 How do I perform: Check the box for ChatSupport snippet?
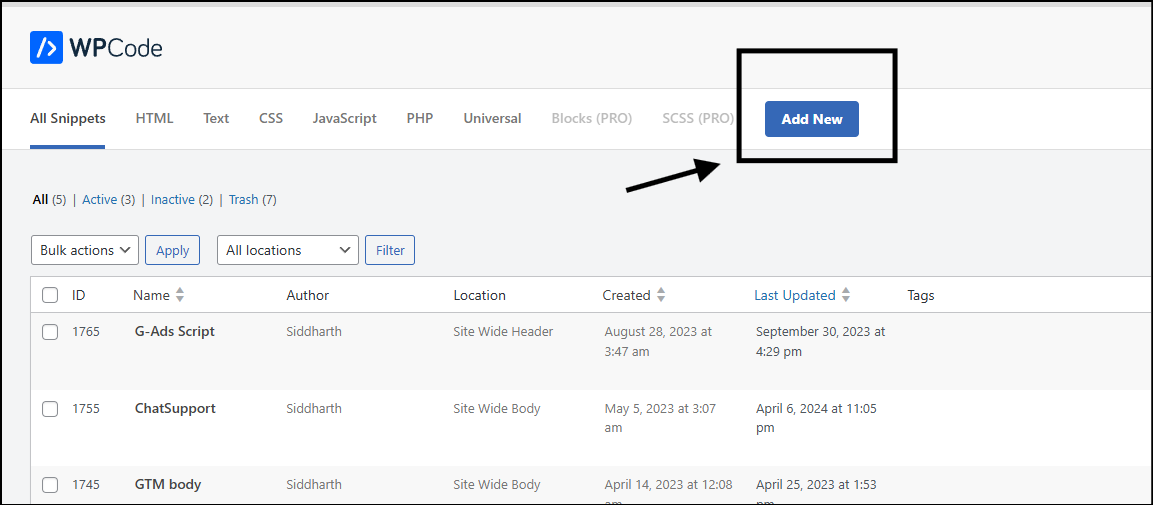(50, 409)
